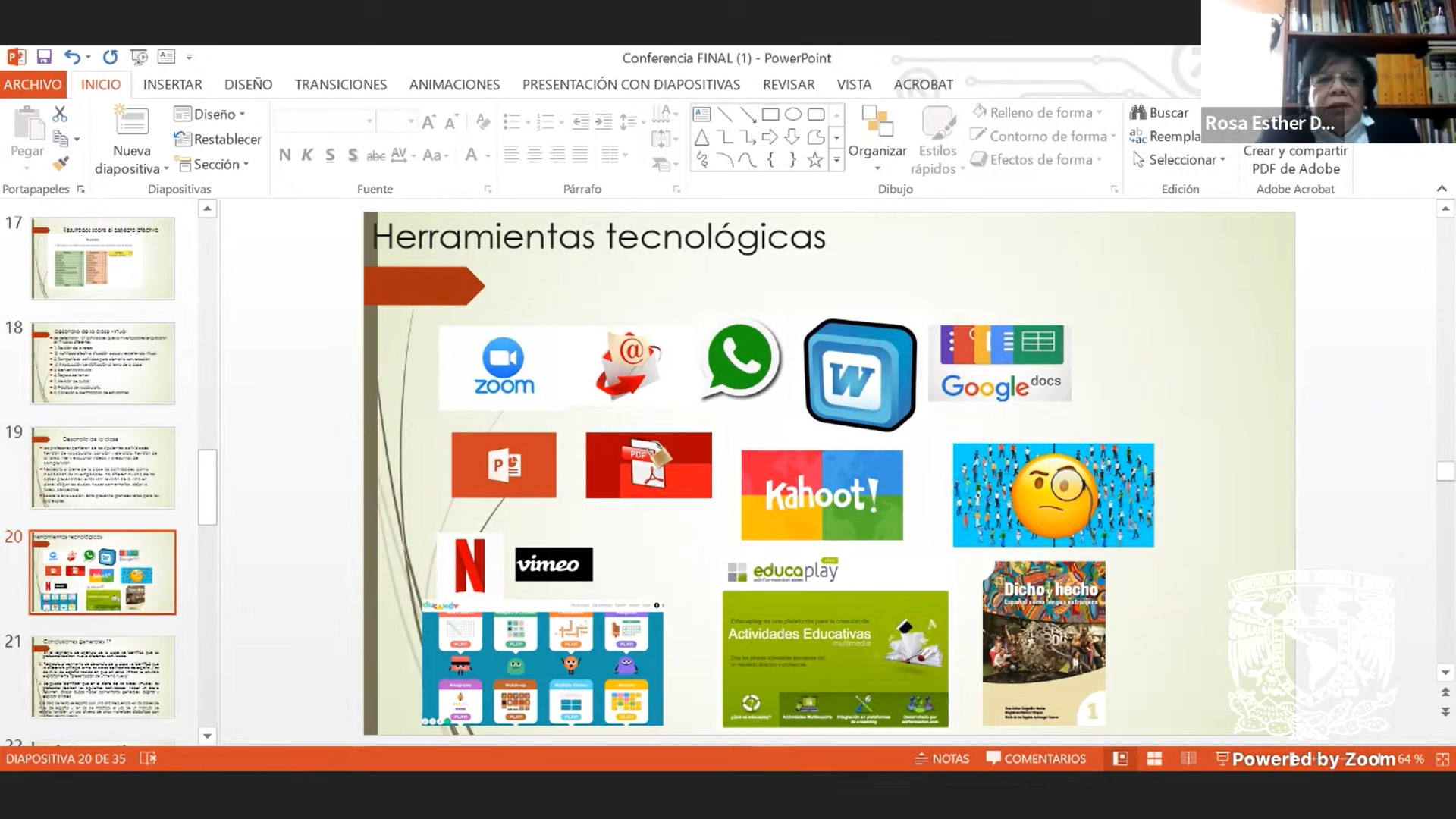Open the Sección dropdown

[212, 164]
